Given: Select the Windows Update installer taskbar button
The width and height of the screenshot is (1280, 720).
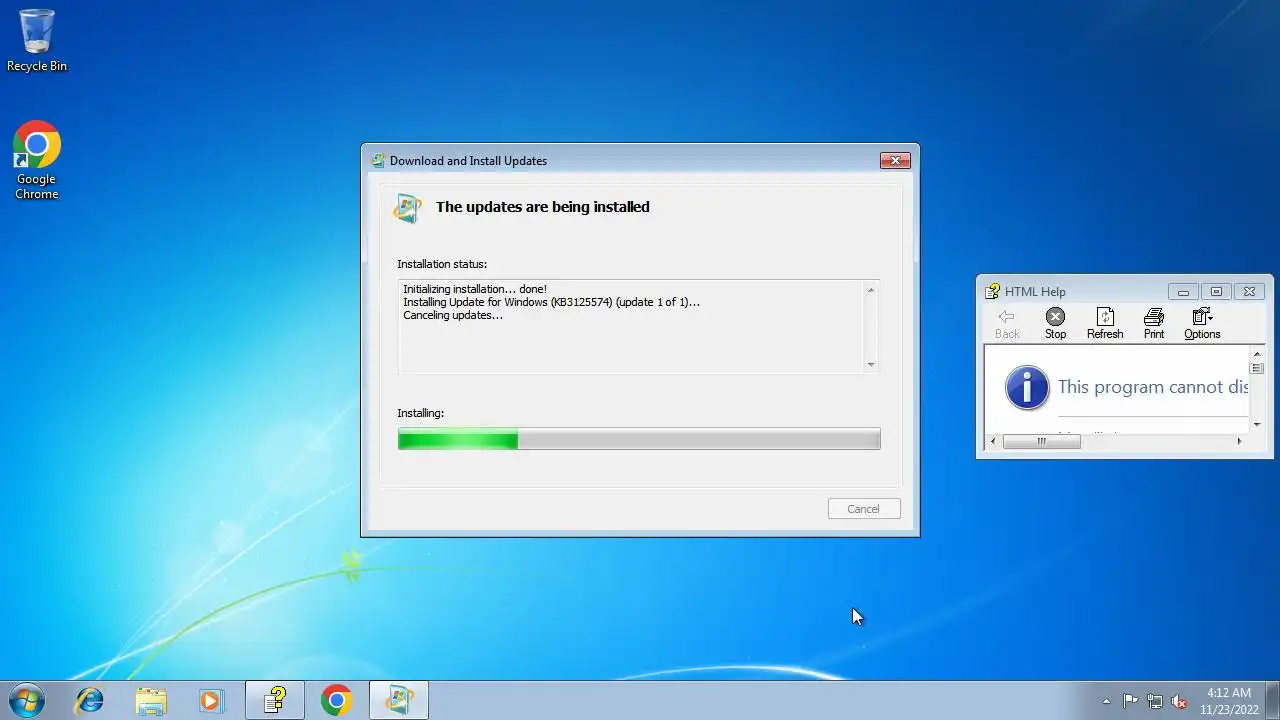Looking at the screenshot, I should click(399, 701).
